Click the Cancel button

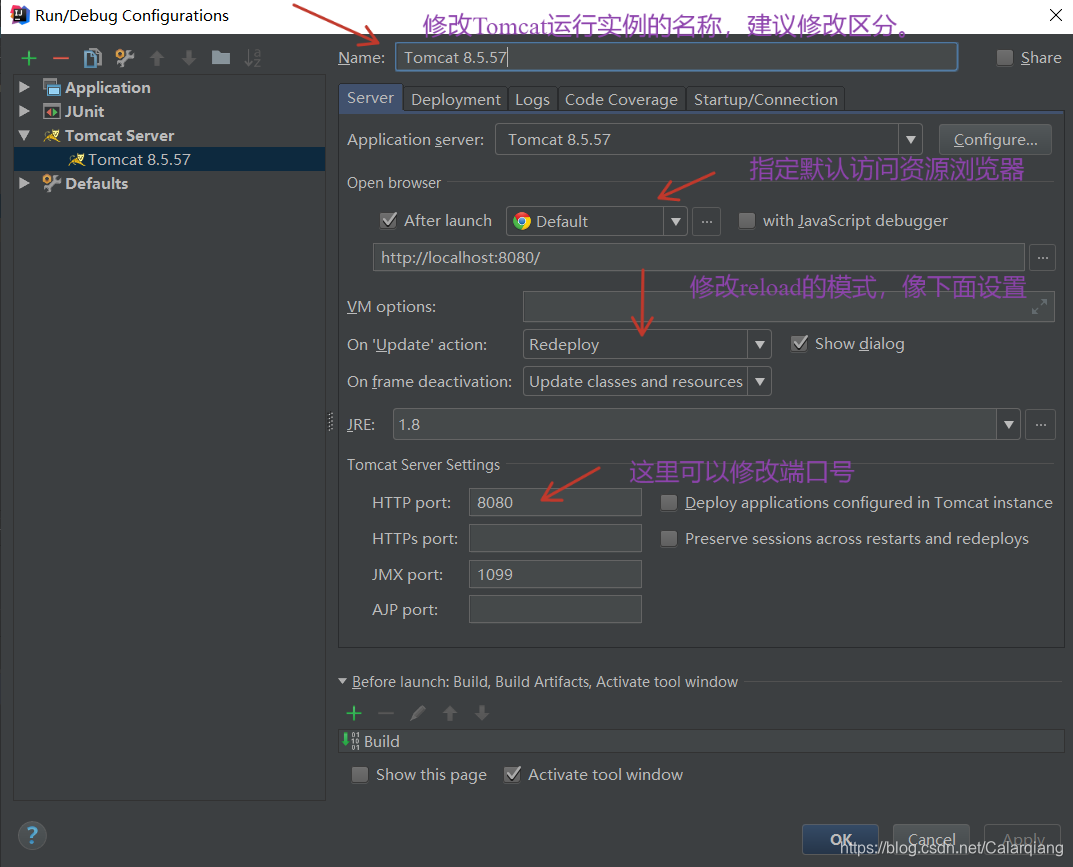pyautogui.click(x=931, y=840)
